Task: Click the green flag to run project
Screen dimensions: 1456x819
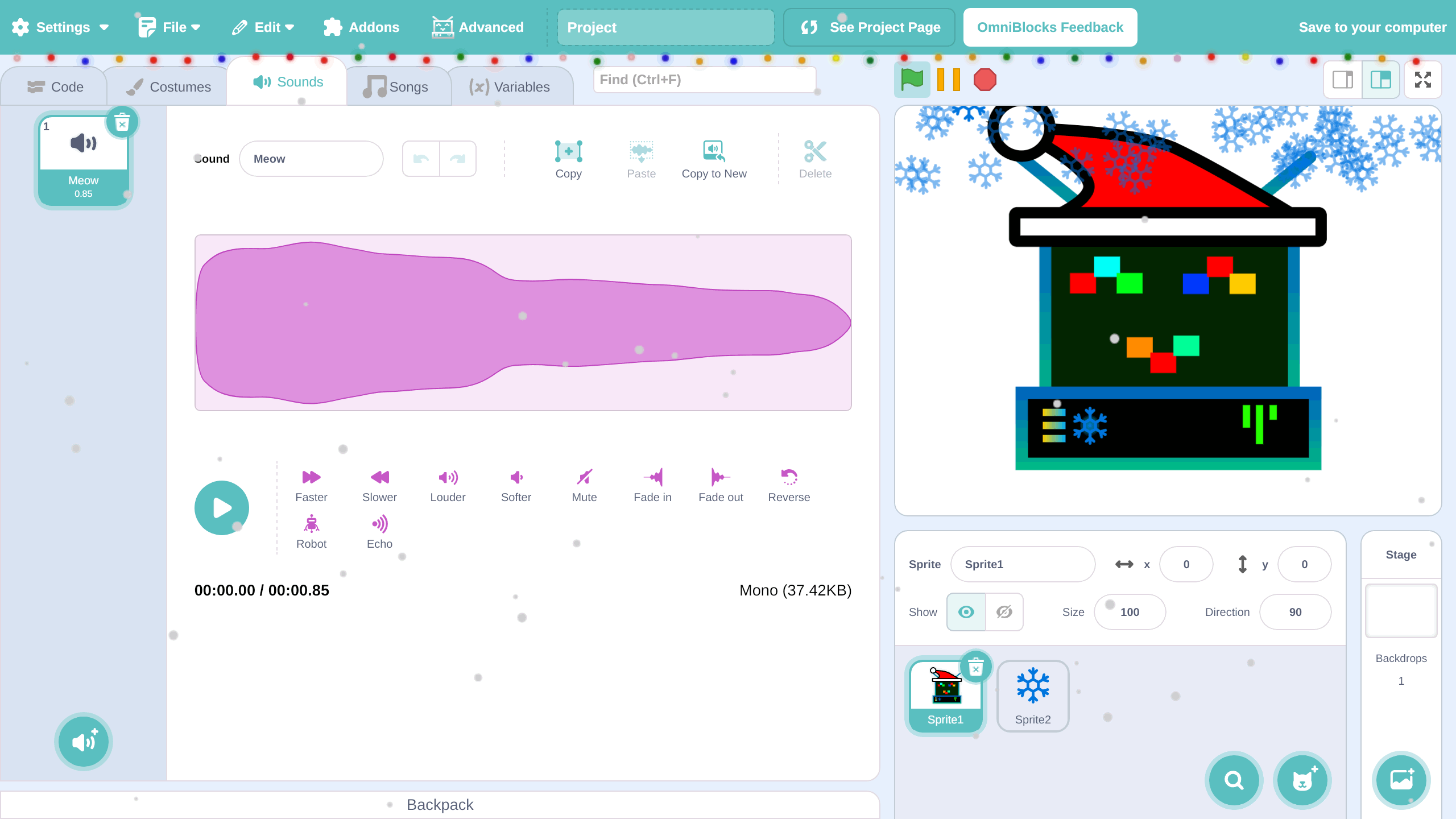Action: point(912,80)
